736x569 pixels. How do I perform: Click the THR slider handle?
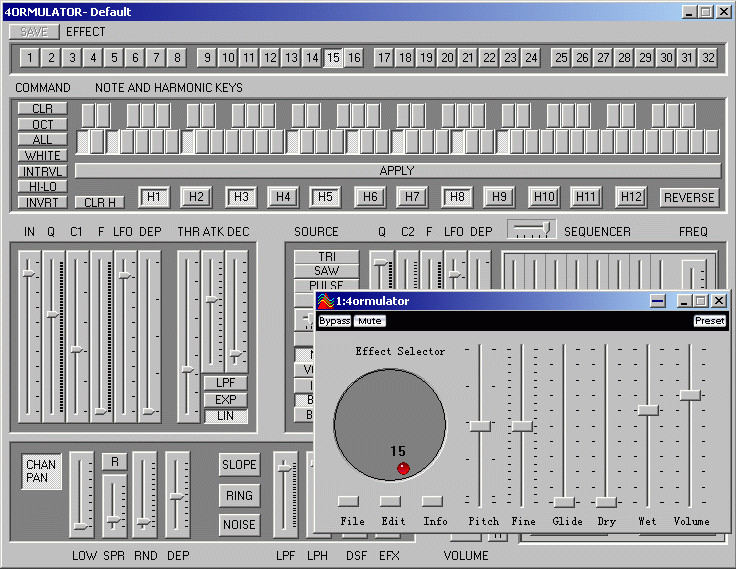tap(188, 369)
